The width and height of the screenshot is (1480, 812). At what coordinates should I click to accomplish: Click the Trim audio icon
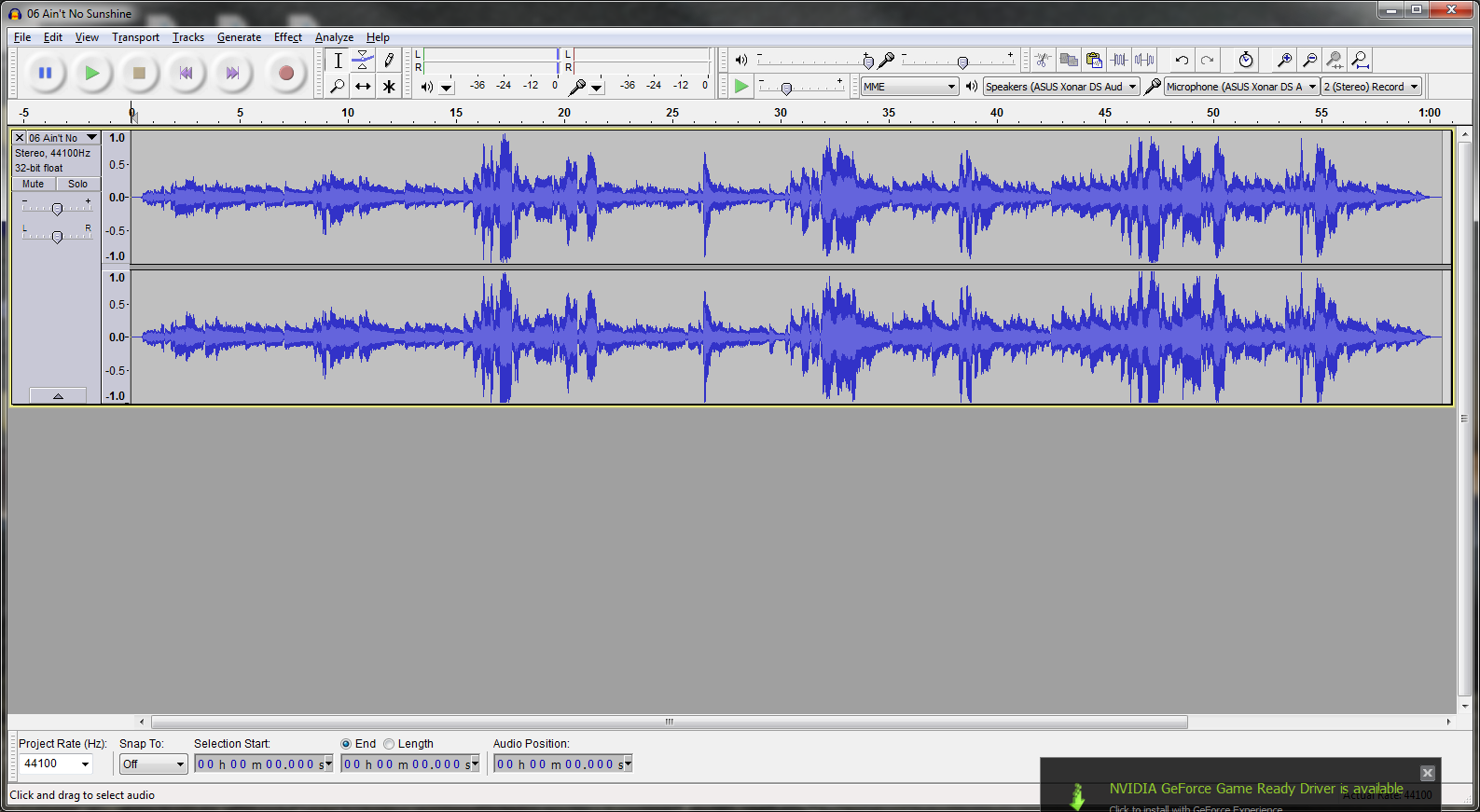tap(1119, 60)
